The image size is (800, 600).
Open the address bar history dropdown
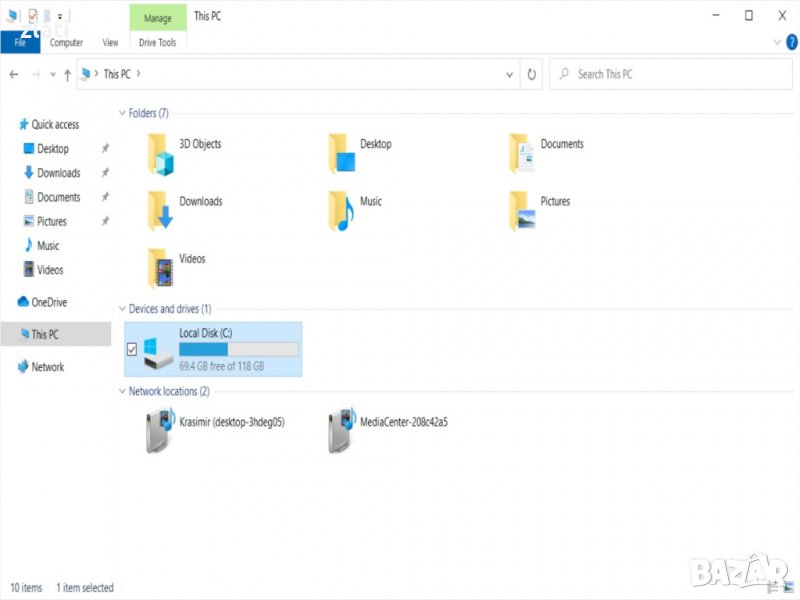click(510, 74)
